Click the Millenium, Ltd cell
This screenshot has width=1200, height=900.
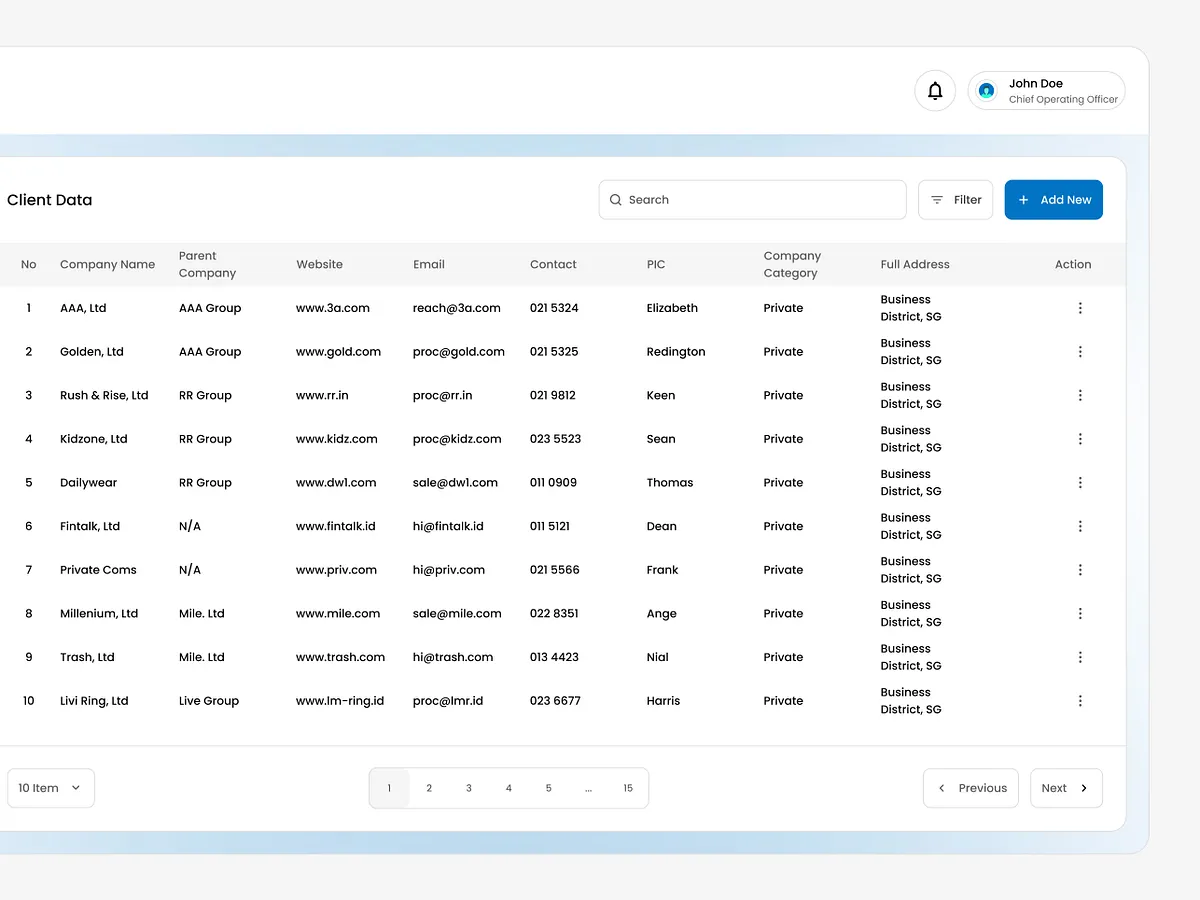[x=99, y=613]
